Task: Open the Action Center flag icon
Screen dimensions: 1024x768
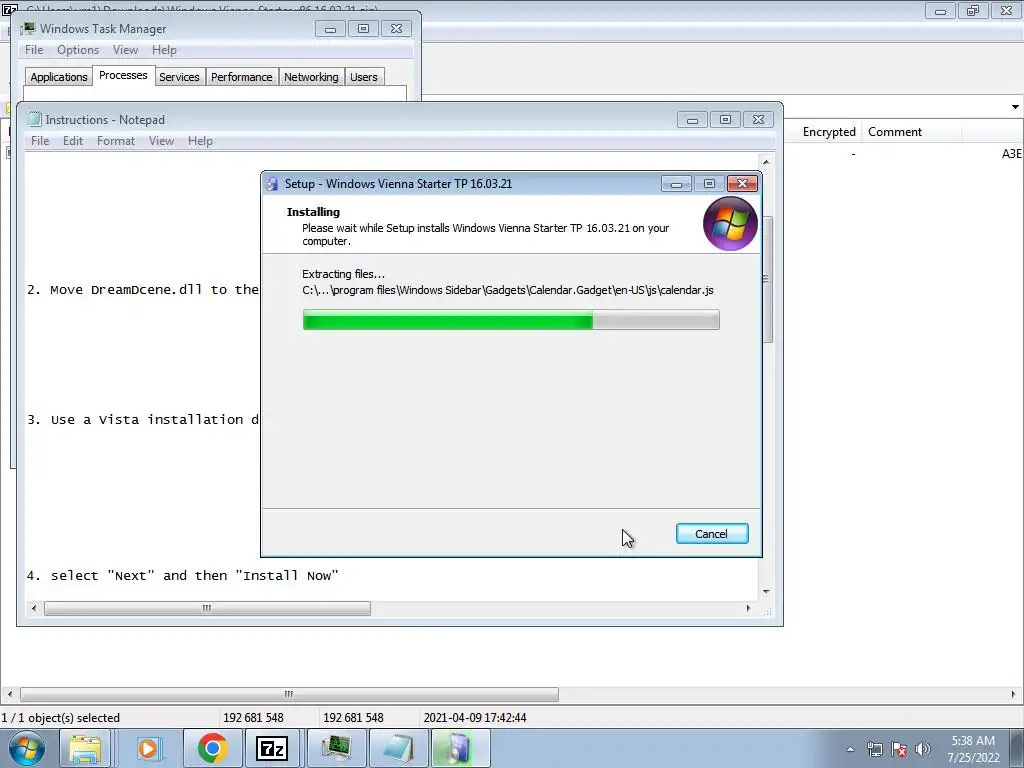Action: [899, 749]
